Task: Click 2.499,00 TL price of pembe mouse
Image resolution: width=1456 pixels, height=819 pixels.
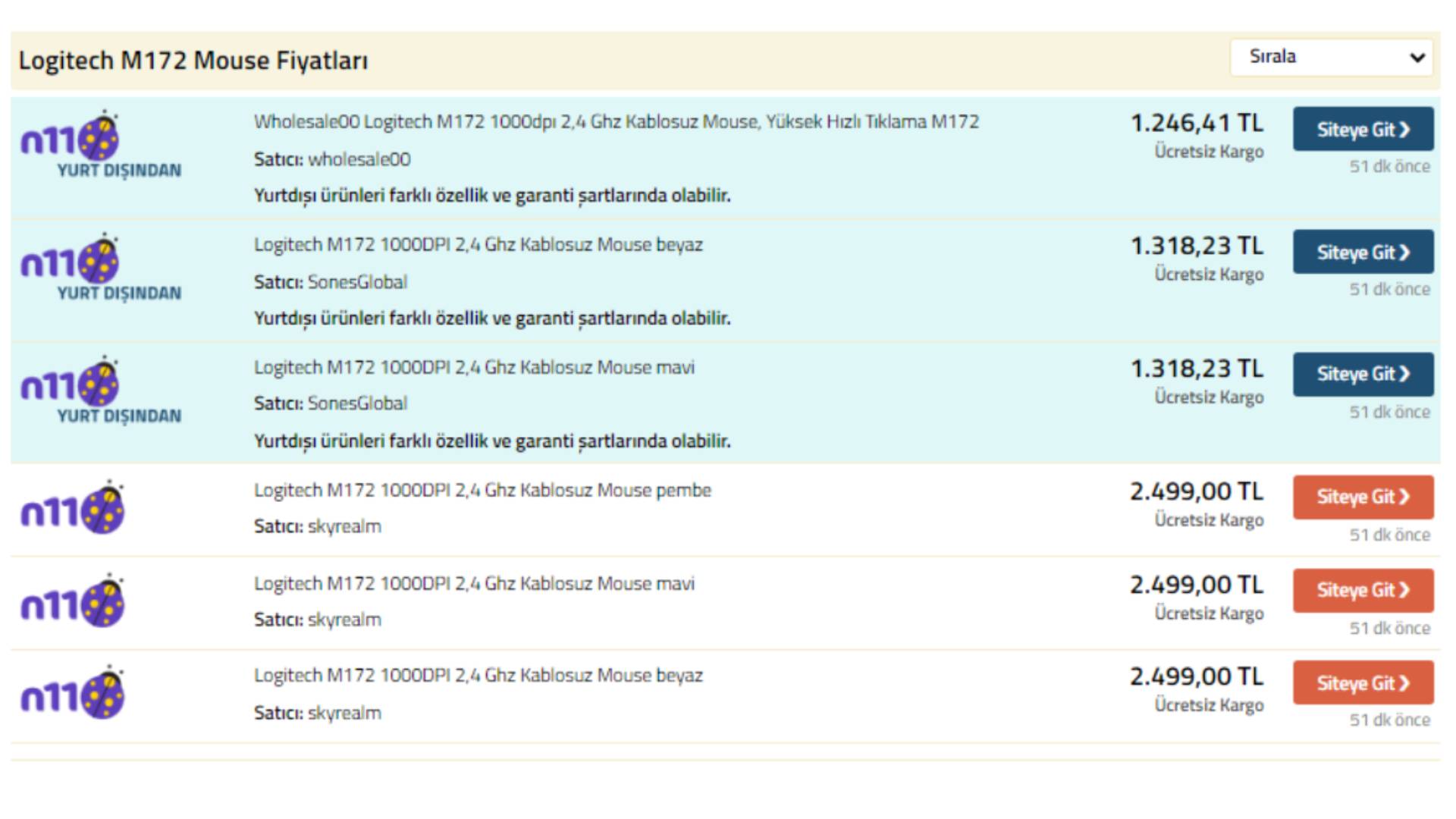Action: [x=1197, y=491]
